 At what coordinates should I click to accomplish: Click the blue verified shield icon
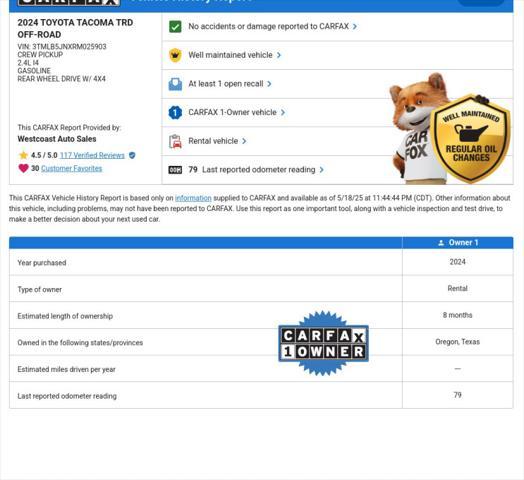[132, 155]
